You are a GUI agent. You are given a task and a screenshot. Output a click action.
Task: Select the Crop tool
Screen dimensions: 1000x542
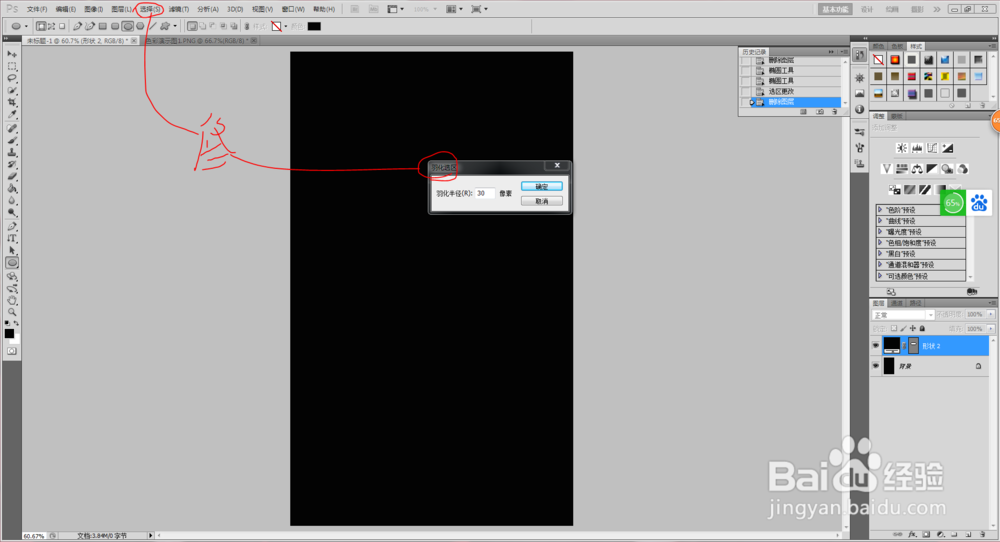tap(12, 103)
